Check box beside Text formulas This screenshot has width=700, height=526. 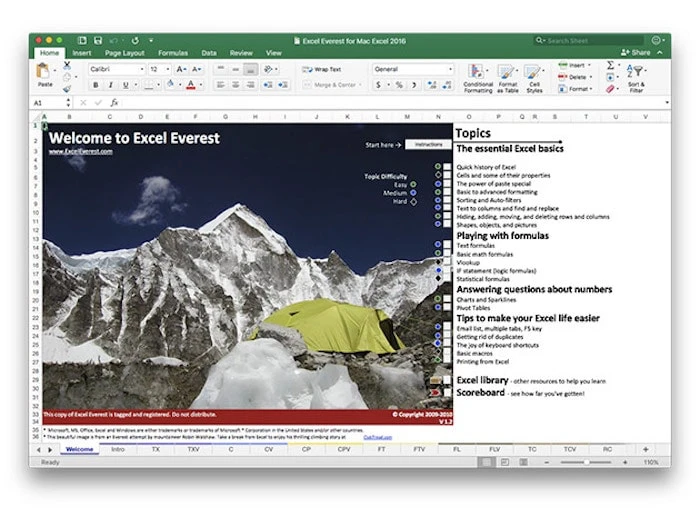click(x=447, y=244)
